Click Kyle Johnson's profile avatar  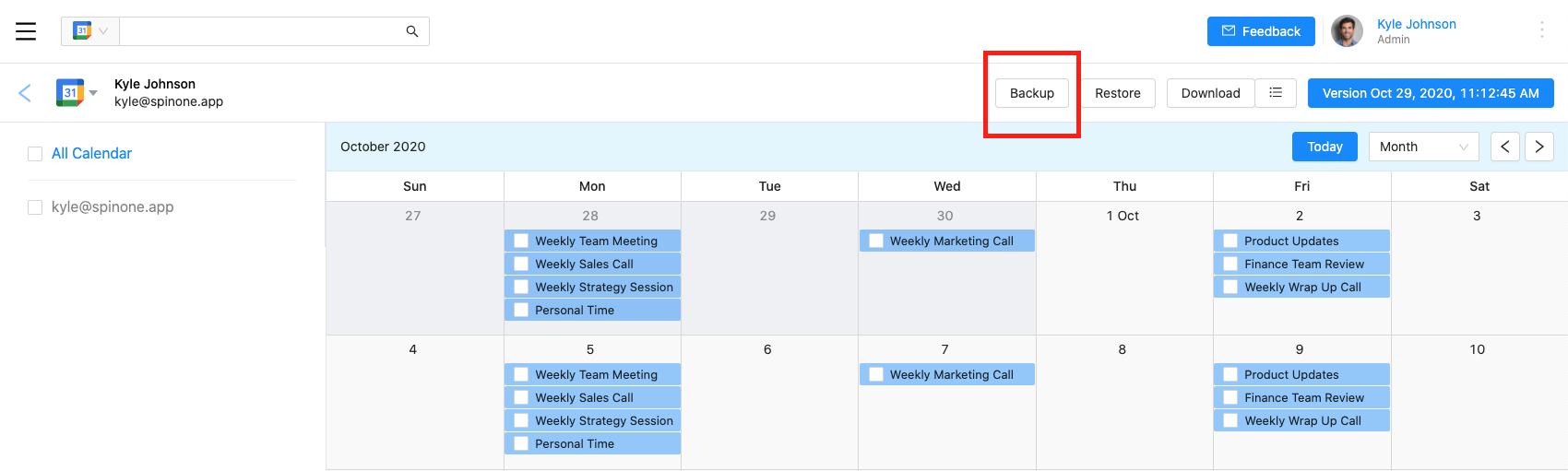tap(1347, 31)
